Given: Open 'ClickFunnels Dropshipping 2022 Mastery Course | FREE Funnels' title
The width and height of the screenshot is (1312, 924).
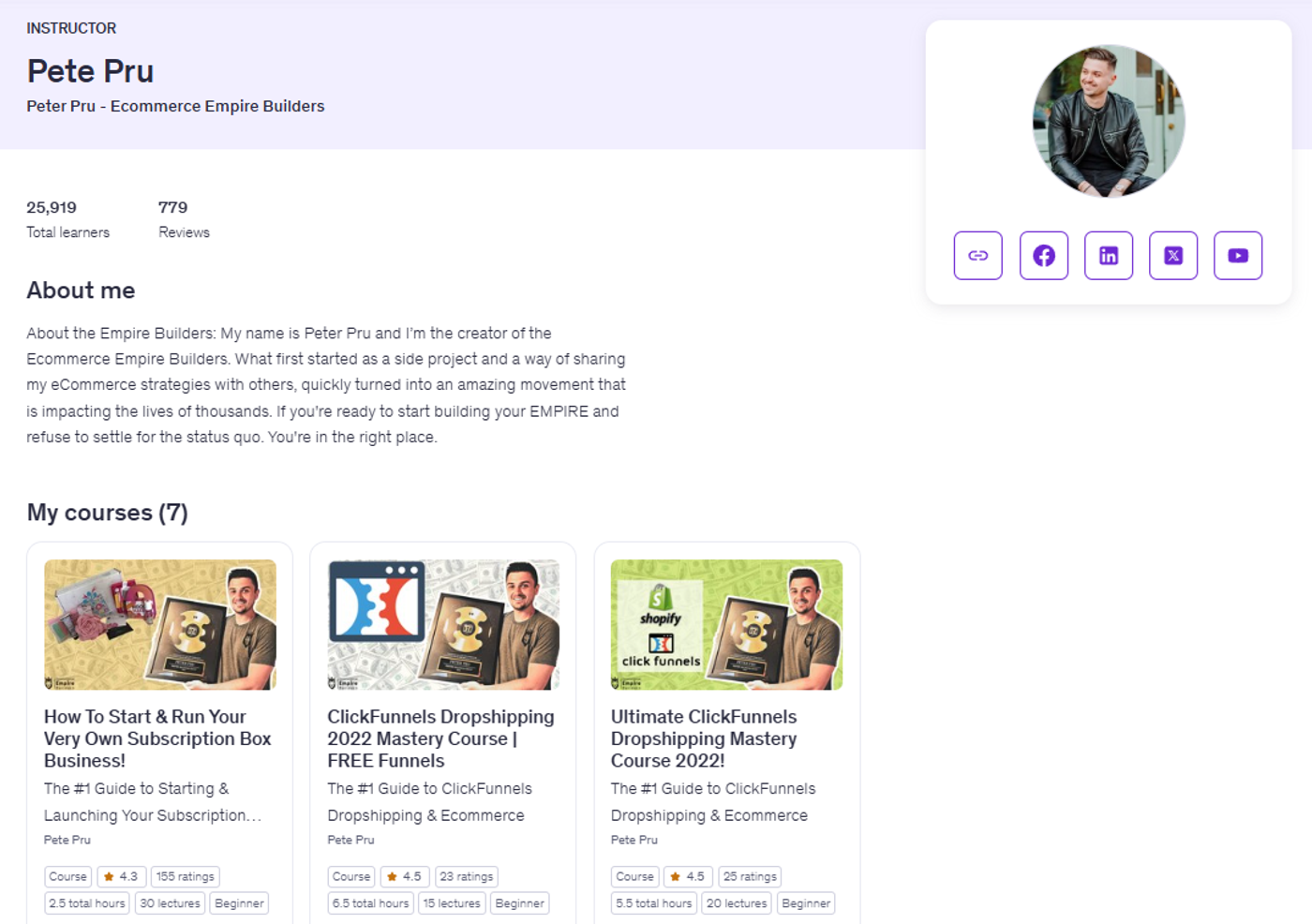Looking at the screenshot, I should click(x=440, y=738).
